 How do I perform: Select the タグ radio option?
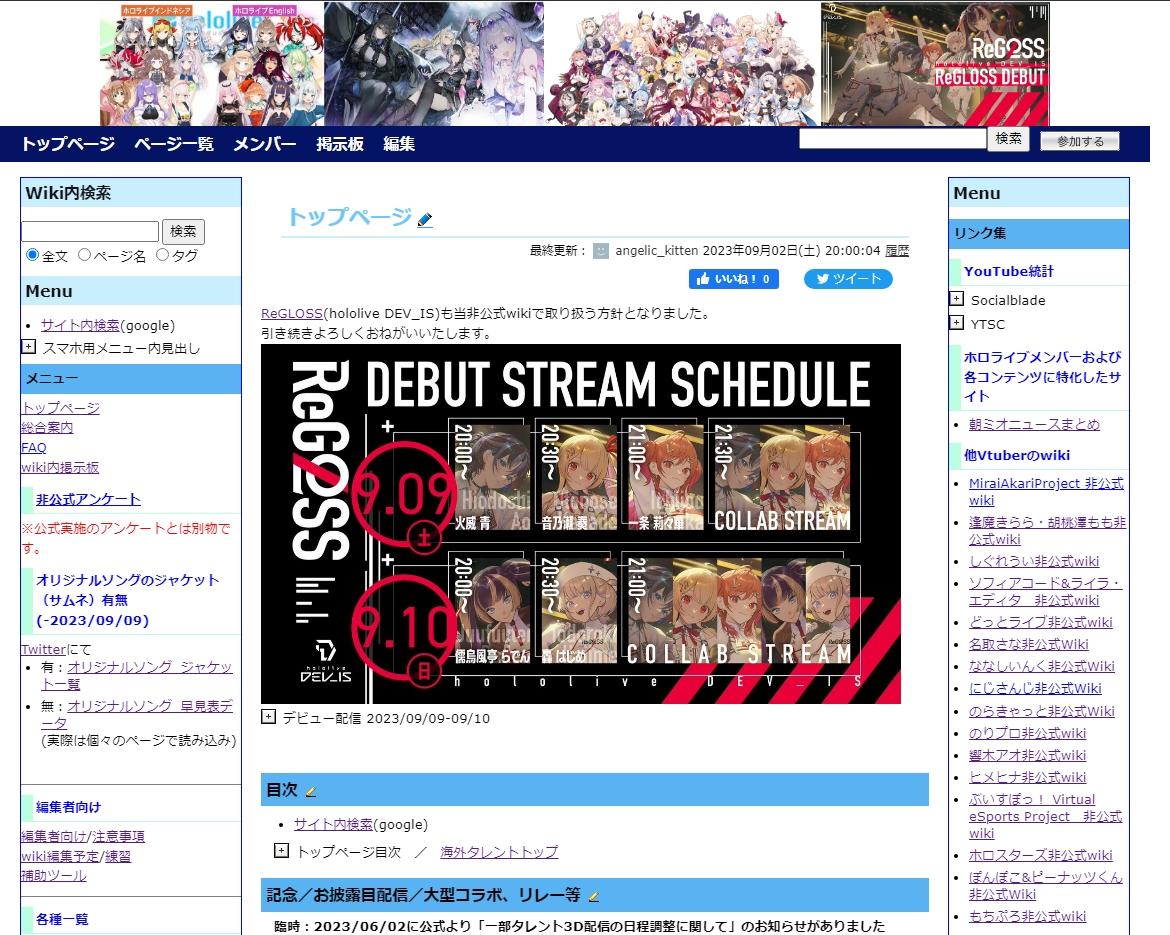pyautogui.click(x=162, y=255)
